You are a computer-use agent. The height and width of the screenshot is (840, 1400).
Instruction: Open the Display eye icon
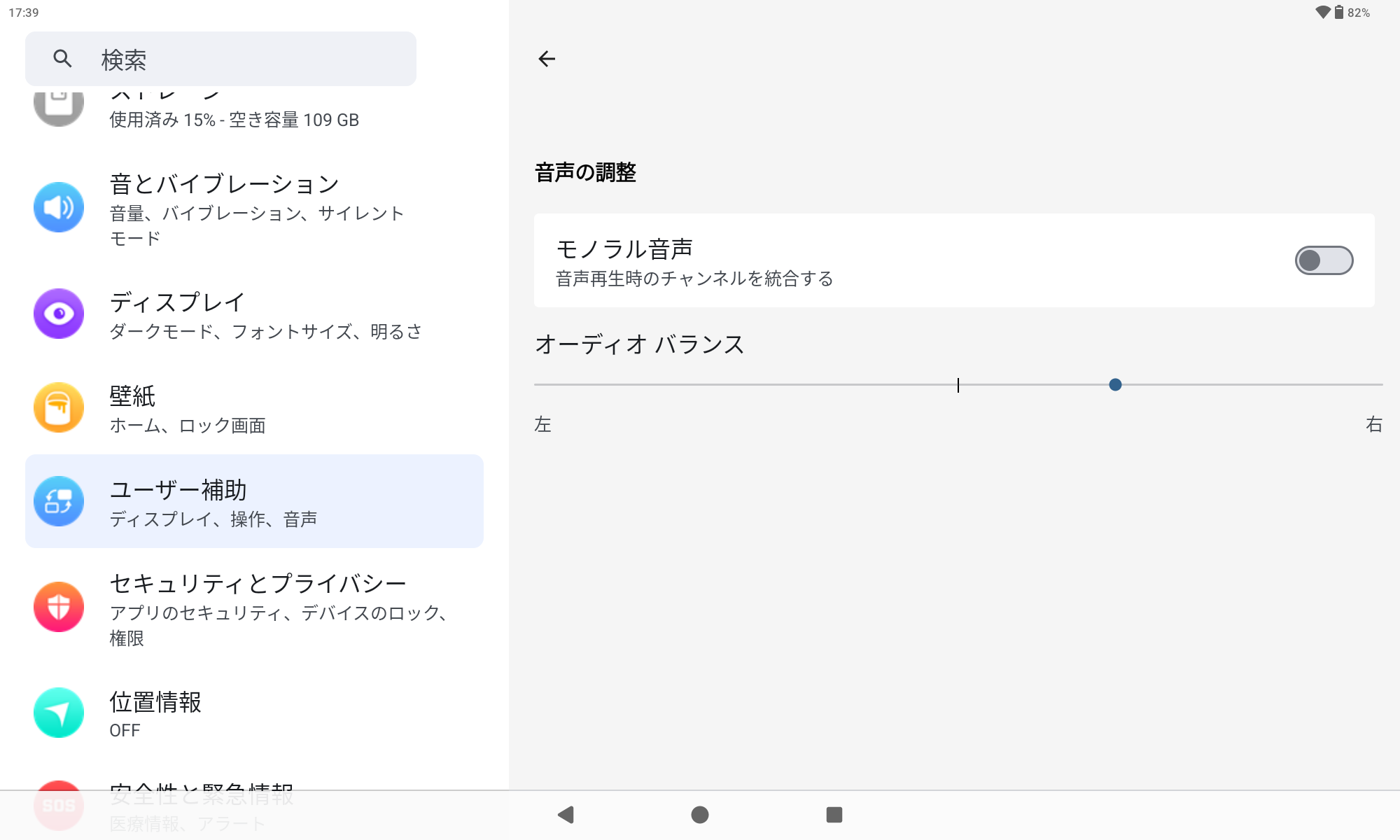pos(59,314)
